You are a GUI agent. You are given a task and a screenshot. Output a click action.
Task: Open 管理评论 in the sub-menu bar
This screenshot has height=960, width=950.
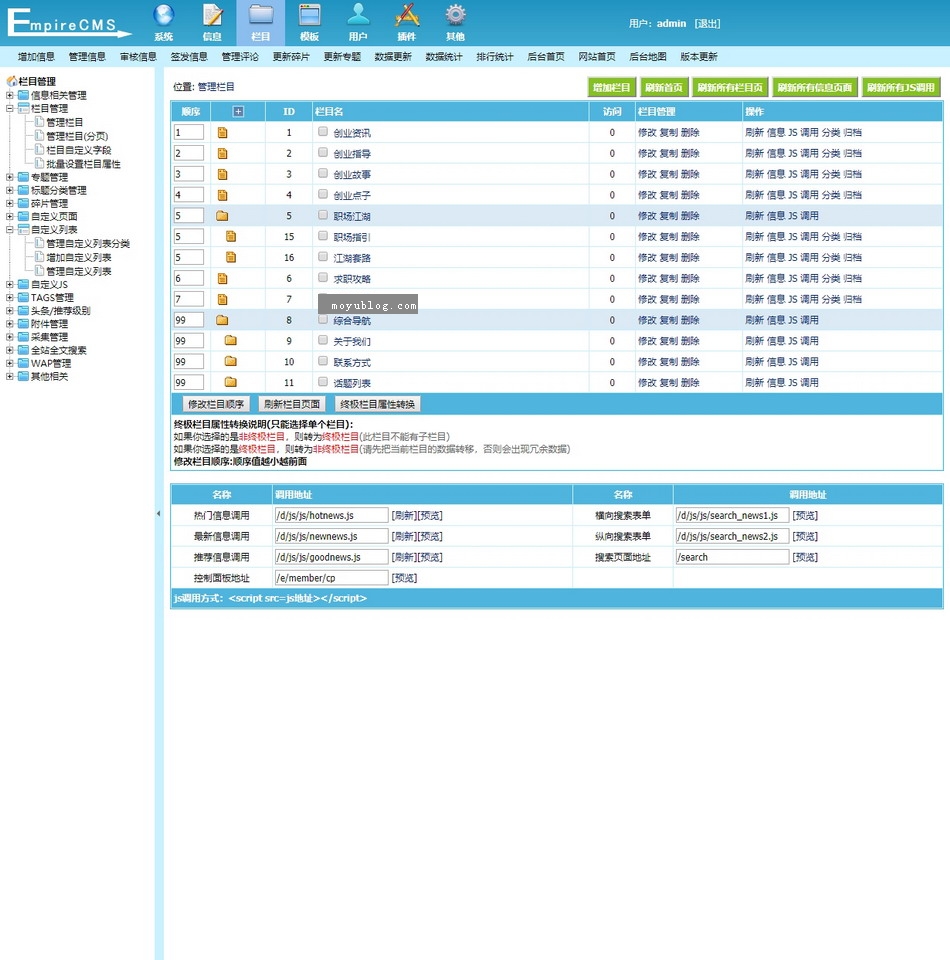240,56
